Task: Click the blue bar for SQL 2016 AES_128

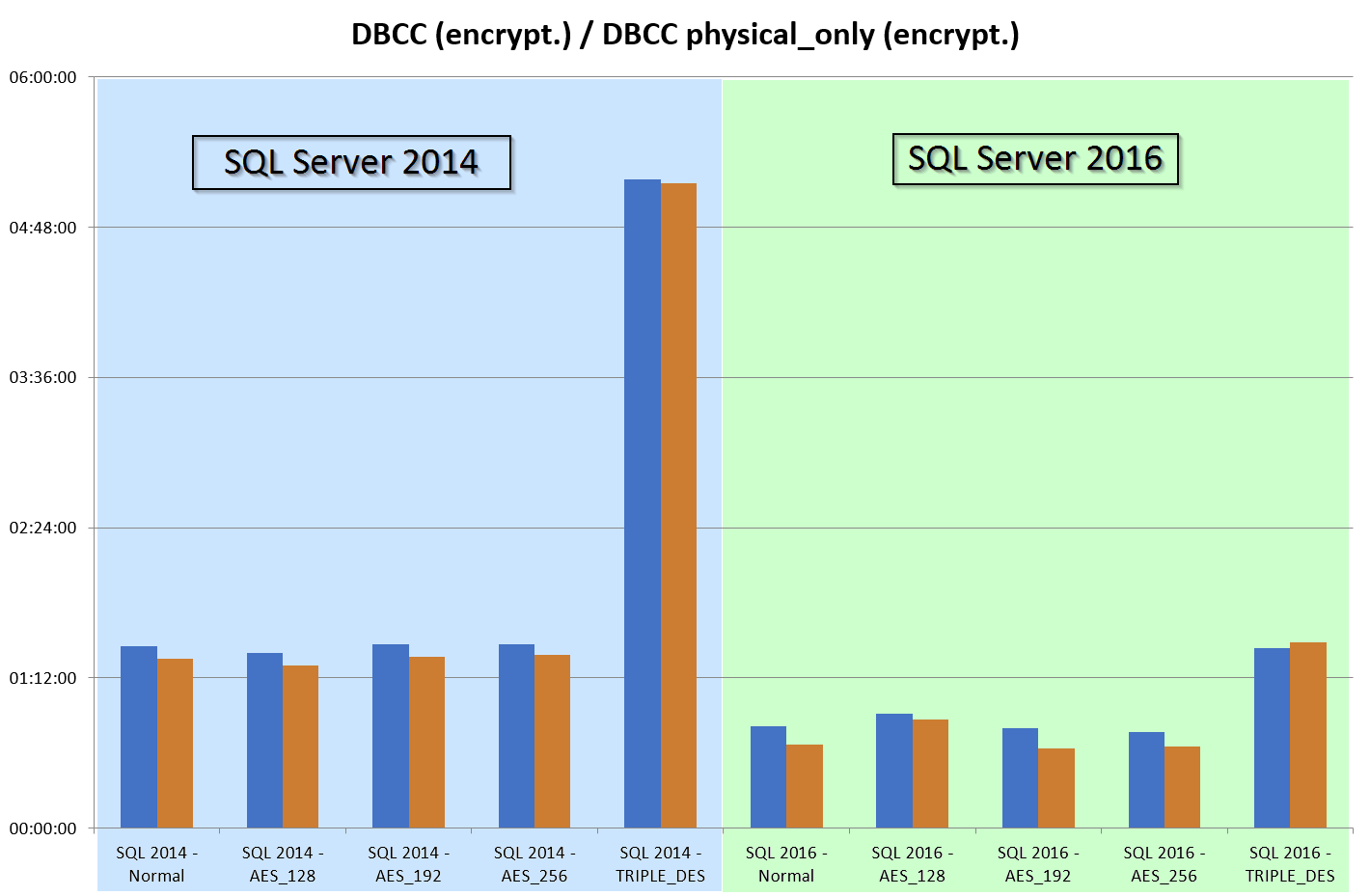Action: tap(894, 771)
